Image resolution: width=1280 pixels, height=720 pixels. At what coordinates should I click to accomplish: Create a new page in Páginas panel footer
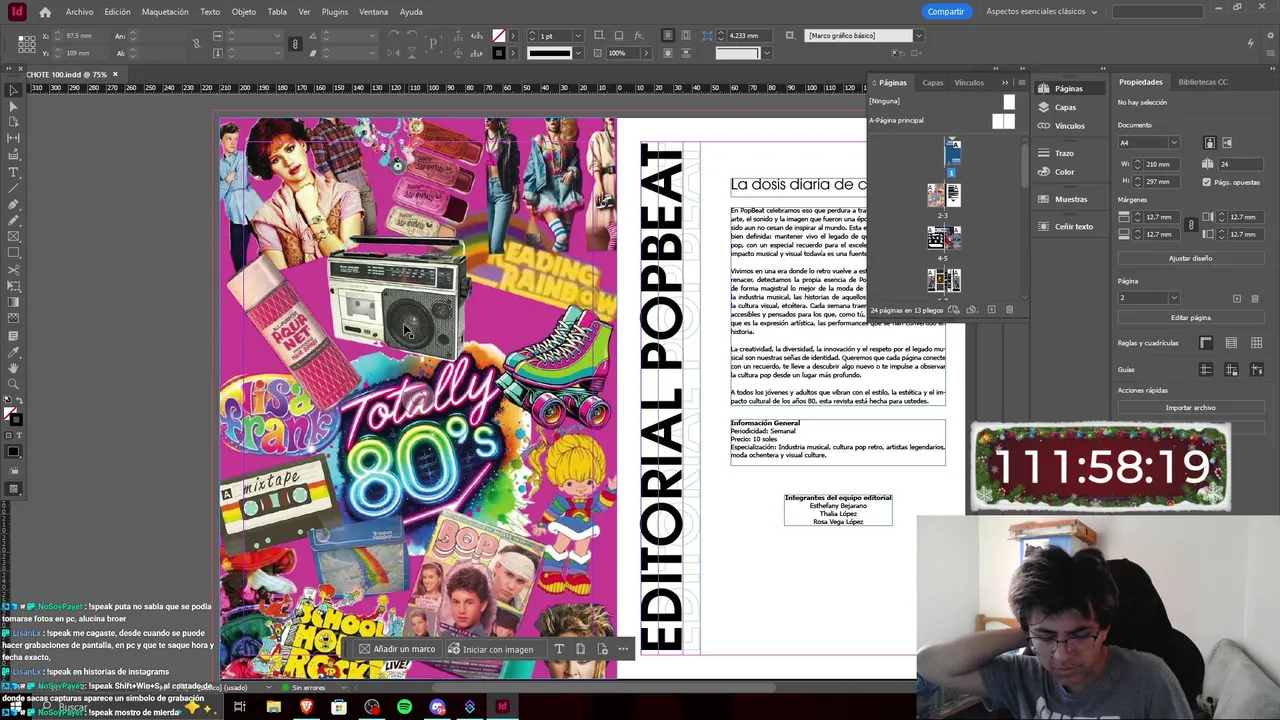click(x=991, y=310)
